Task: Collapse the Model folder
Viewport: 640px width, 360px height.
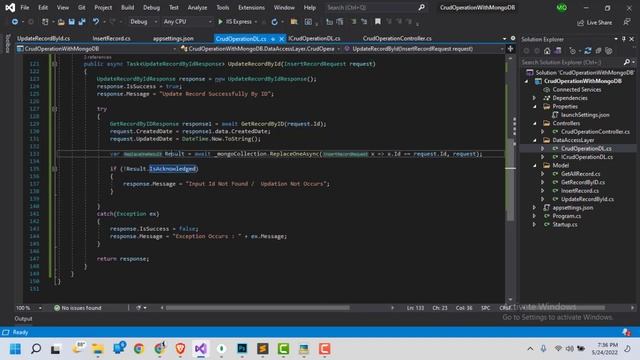Action: point(535,165)
